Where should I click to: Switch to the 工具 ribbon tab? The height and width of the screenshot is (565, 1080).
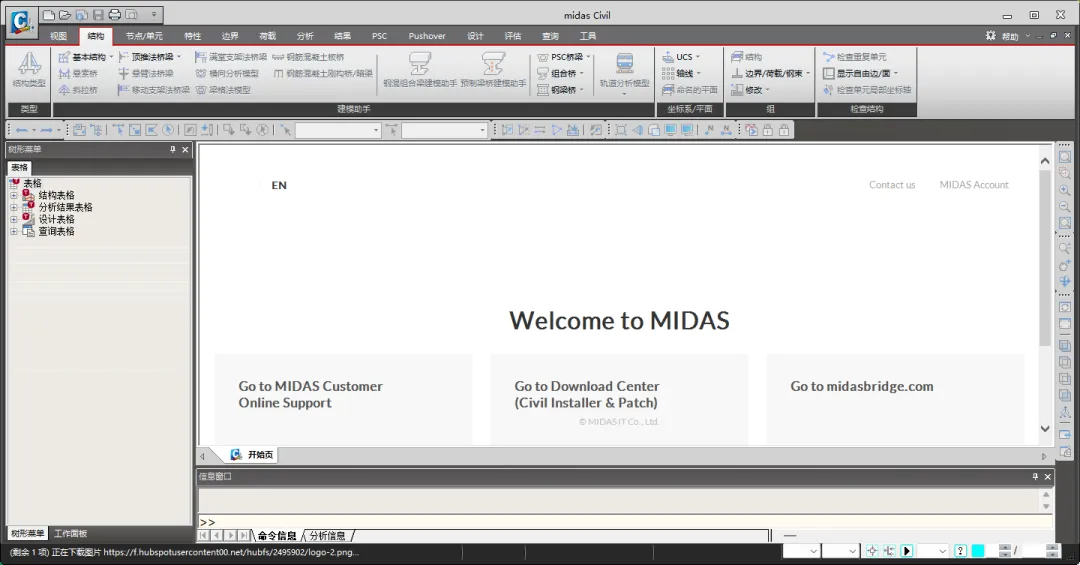[x=588, y=36]
